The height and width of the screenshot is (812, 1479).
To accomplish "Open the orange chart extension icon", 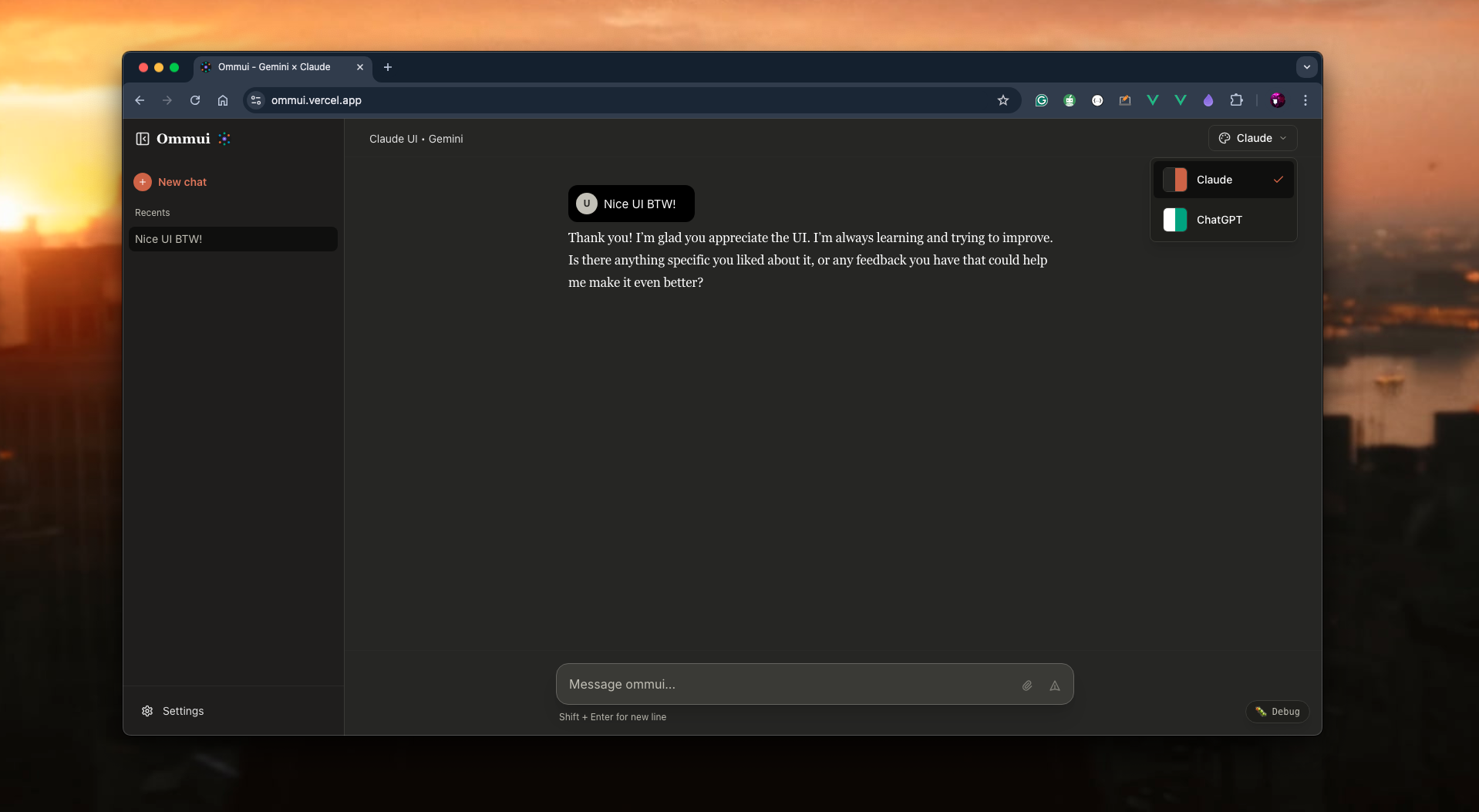I will (x=1125, y=100).
